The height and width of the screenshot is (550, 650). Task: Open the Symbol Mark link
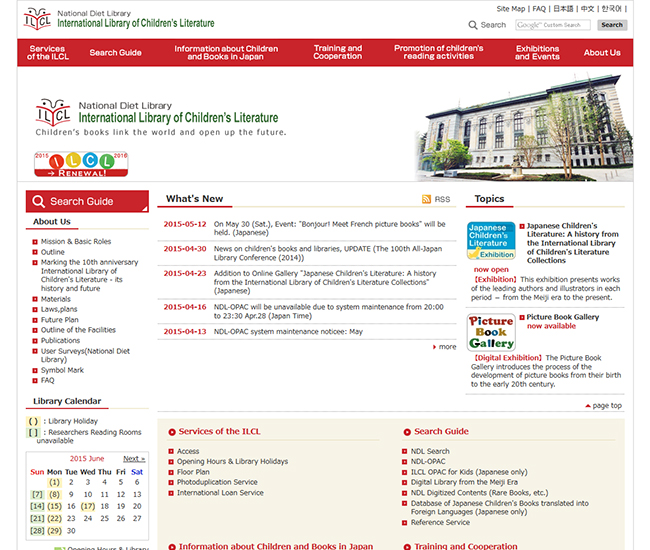62,370
